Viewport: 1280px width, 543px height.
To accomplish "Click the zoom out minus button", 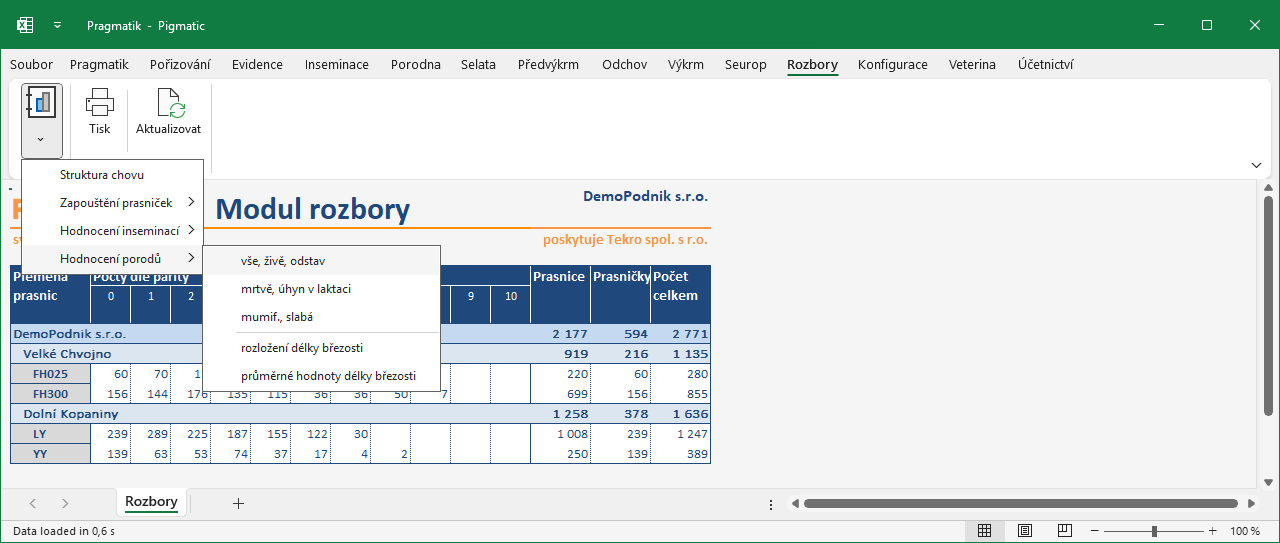I will (x=1095, y=531).
